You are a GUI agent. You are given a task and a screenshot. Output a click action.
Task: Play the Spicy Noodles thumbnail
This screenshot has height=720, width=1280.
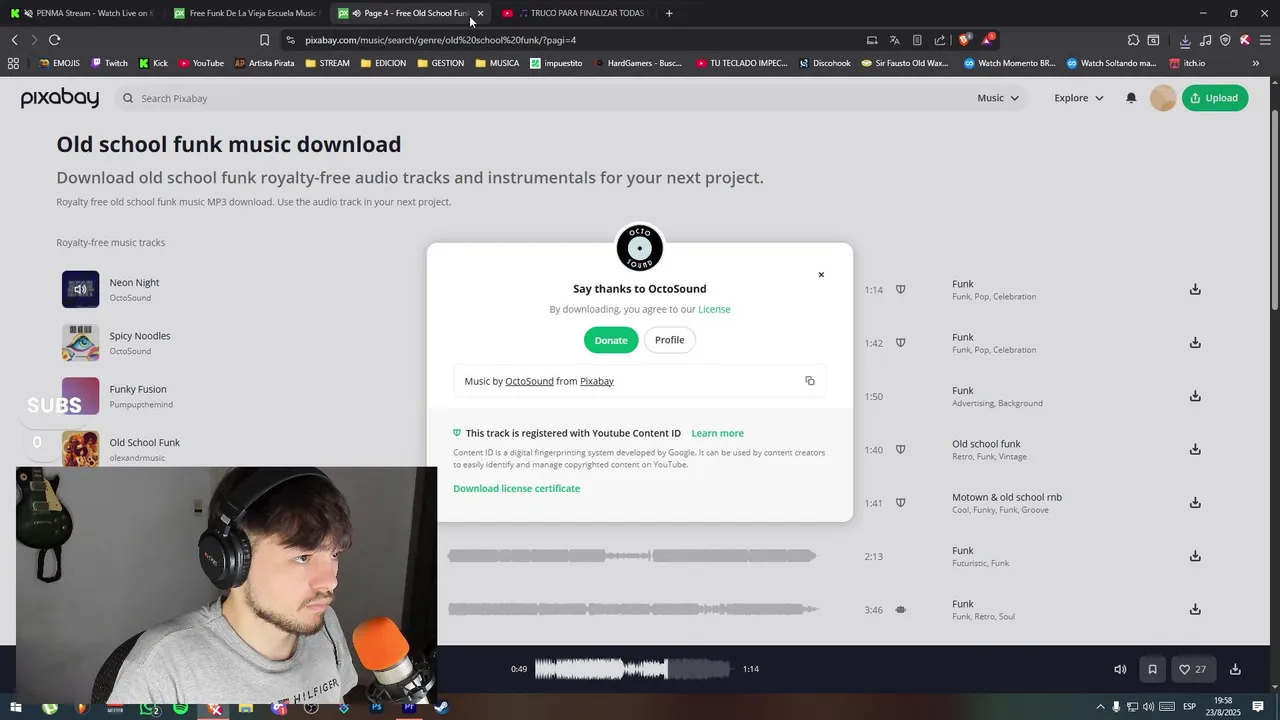[80, 343]
